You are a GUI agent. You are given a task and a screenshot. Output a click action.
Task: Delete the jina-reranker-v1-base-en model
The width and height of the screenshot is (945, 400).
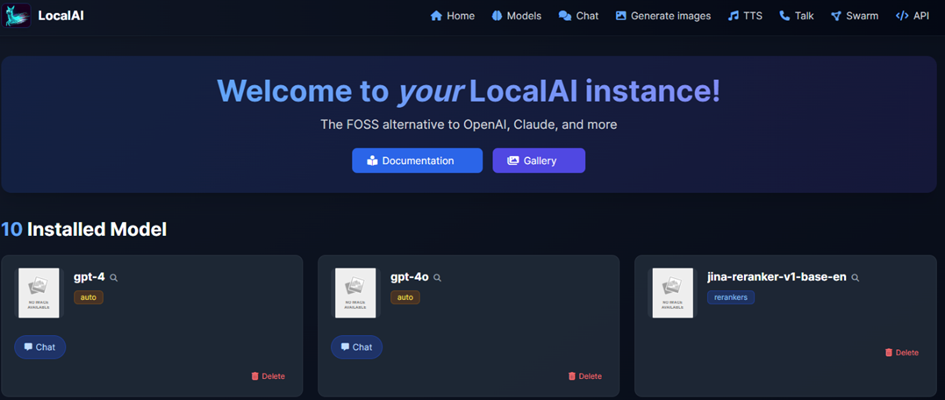tap(901, 352)
